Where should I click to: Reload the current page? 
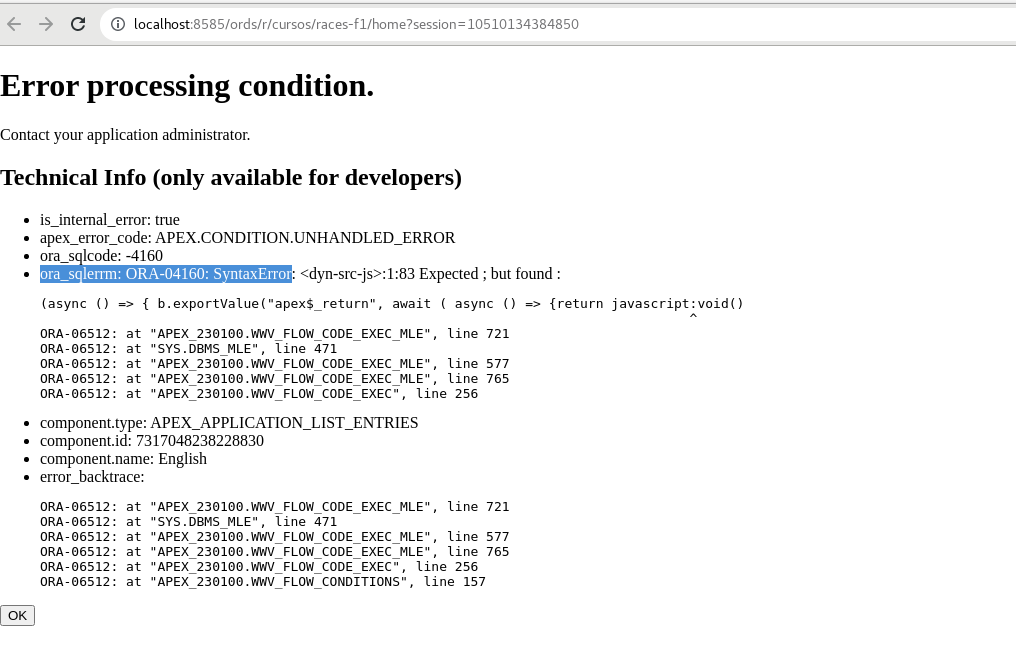tap(78, 24)
